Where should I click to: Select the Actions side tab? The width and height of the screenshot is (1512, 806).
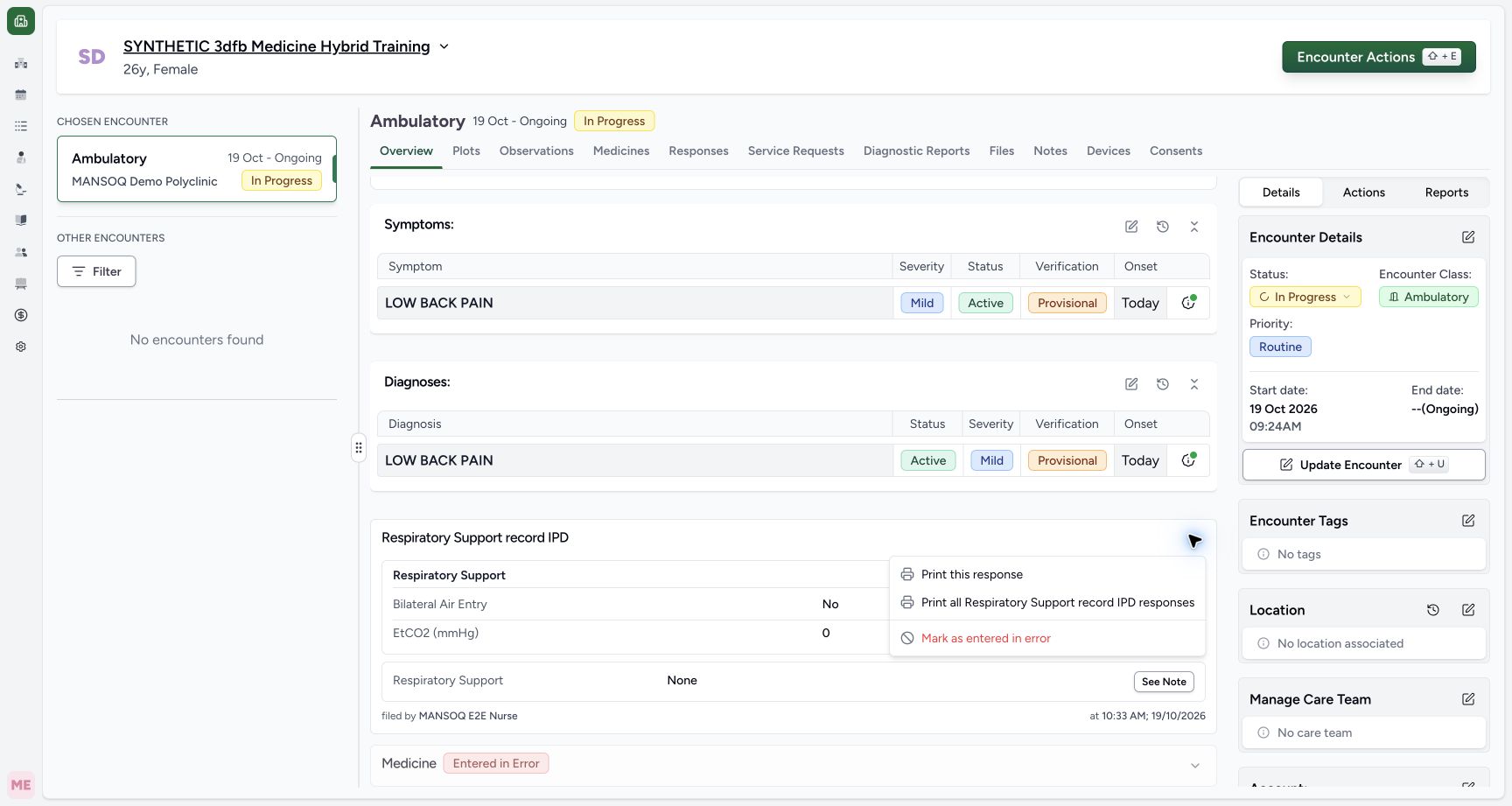click(1363, 193)
